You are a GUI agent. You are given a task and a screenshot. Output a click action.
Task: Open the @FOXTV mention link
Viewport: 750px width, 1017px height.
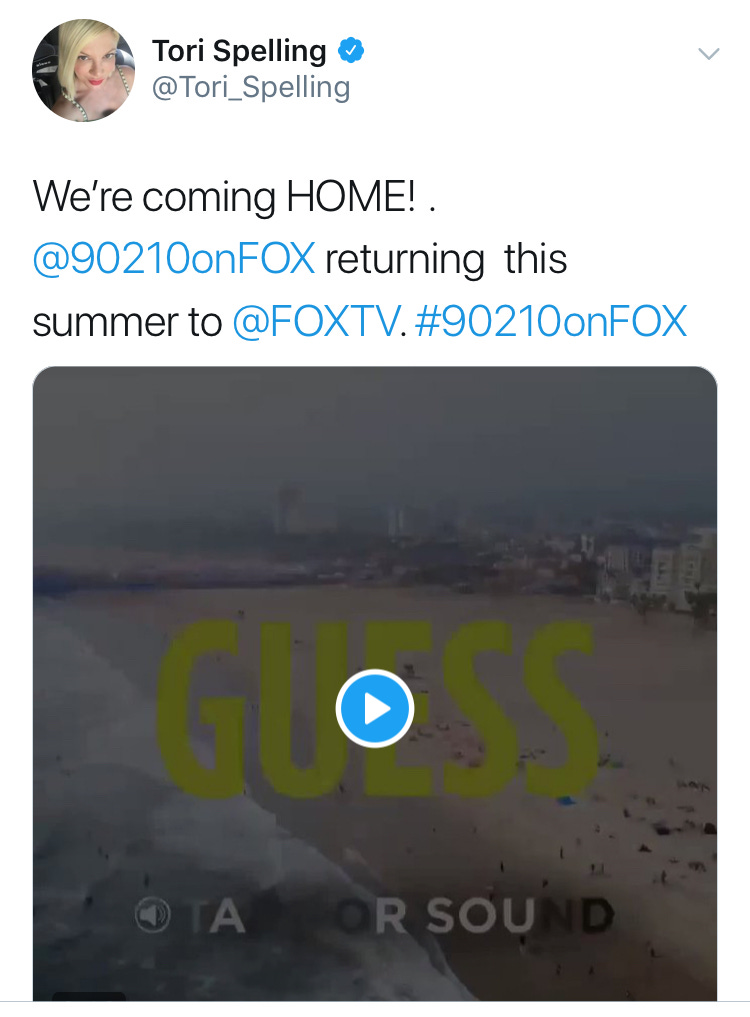coord(316,321)
